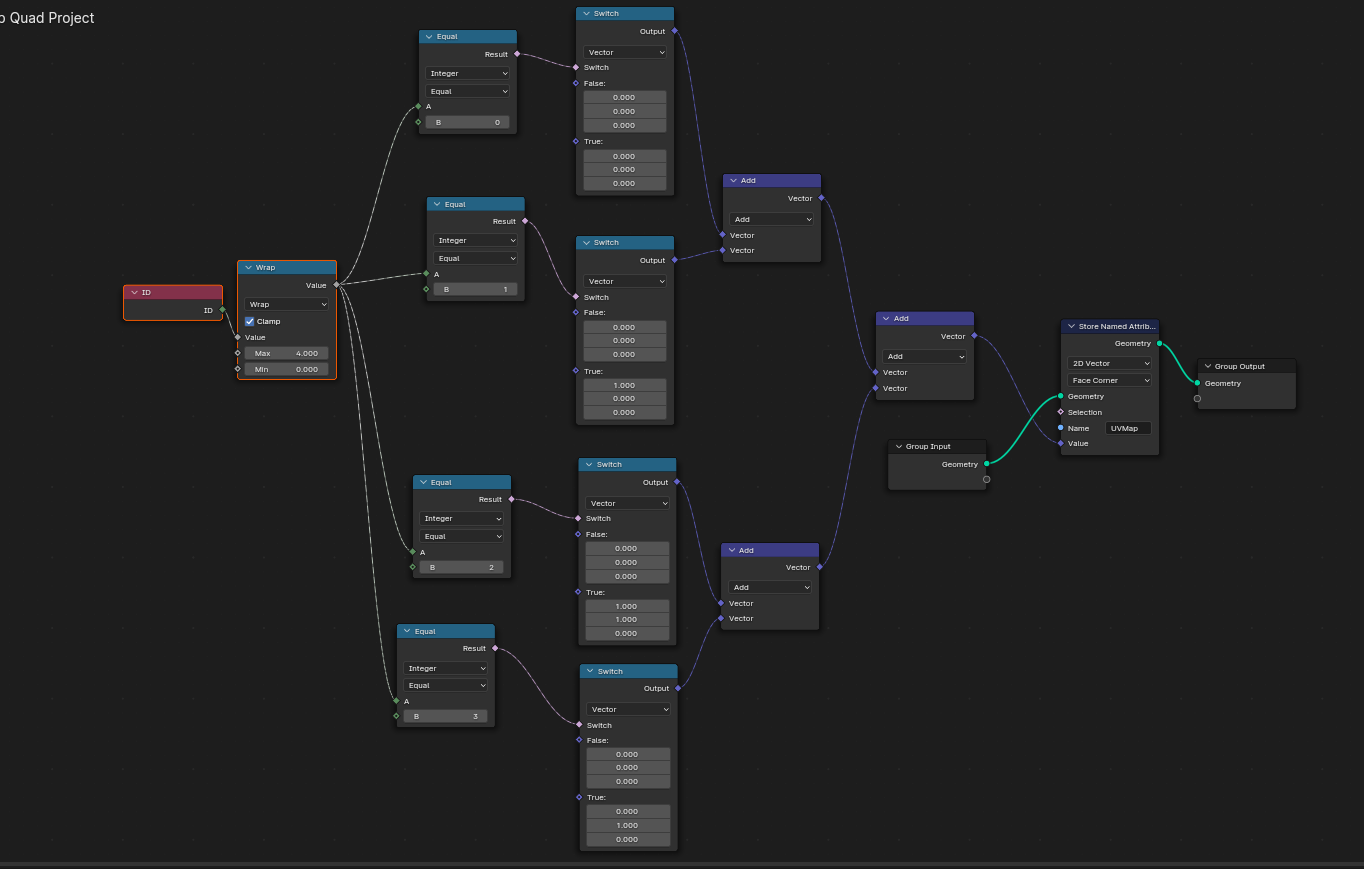Collapse the ID node with its chevron

click(134, 292)
